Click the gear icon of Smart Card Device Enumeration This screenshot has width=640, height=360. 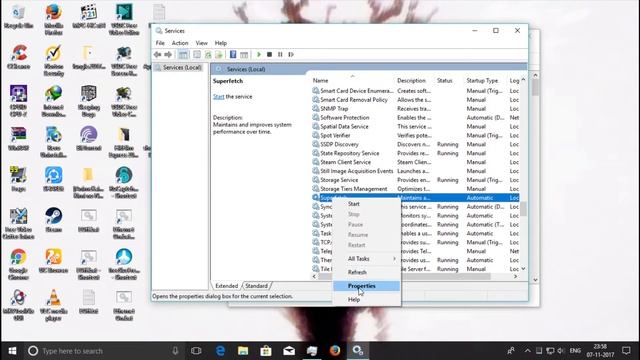click(x=316, y=91)
